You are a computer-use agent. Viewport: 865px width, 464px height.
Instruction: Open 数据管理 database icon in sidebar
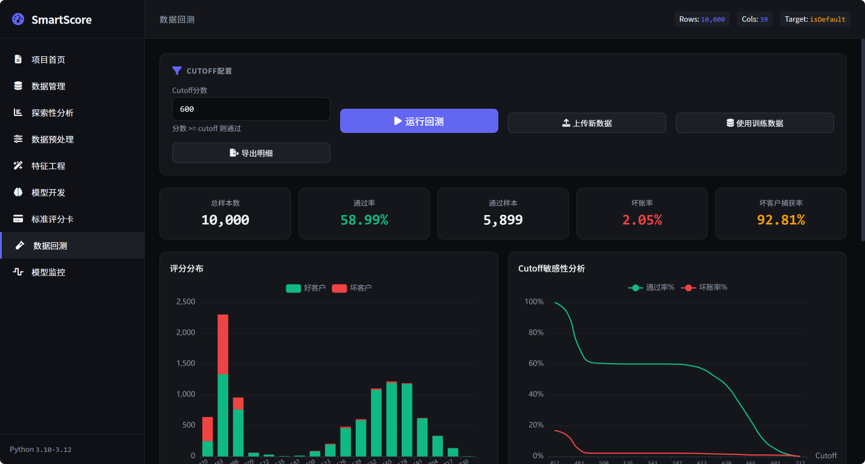coord(18,86)
